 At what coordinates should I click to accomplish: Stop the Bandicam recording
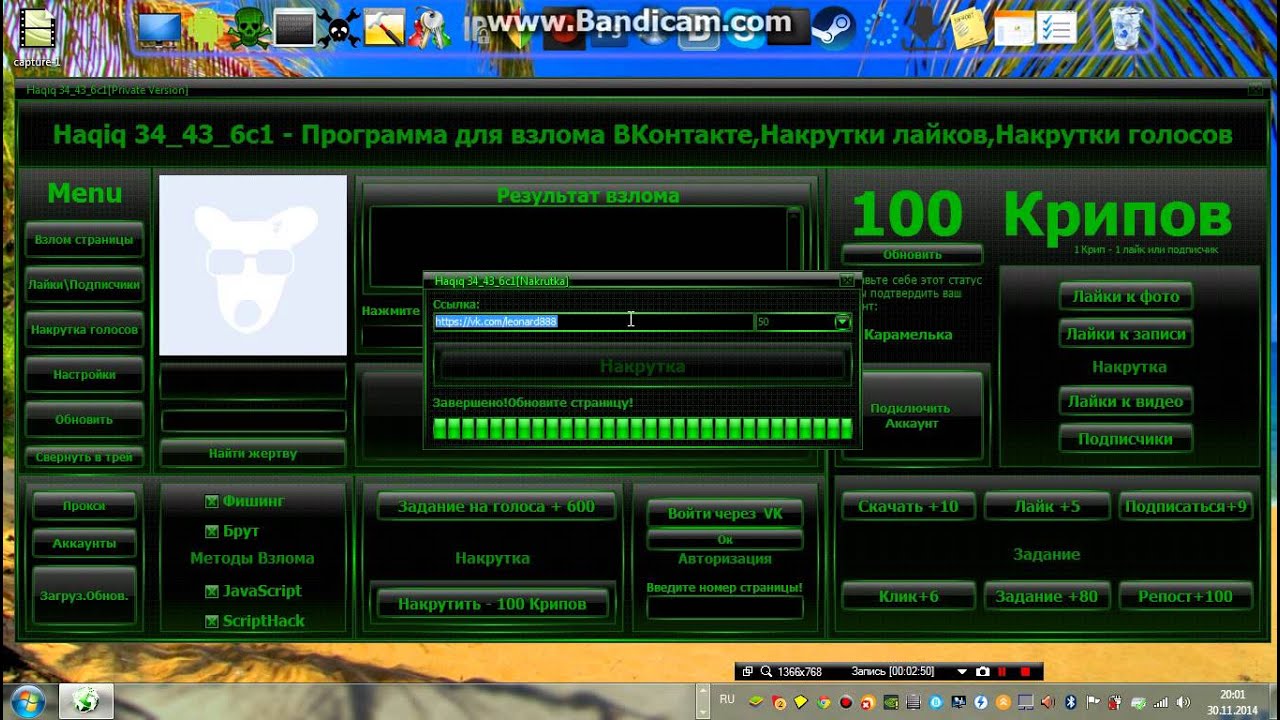click(1023, 672)
